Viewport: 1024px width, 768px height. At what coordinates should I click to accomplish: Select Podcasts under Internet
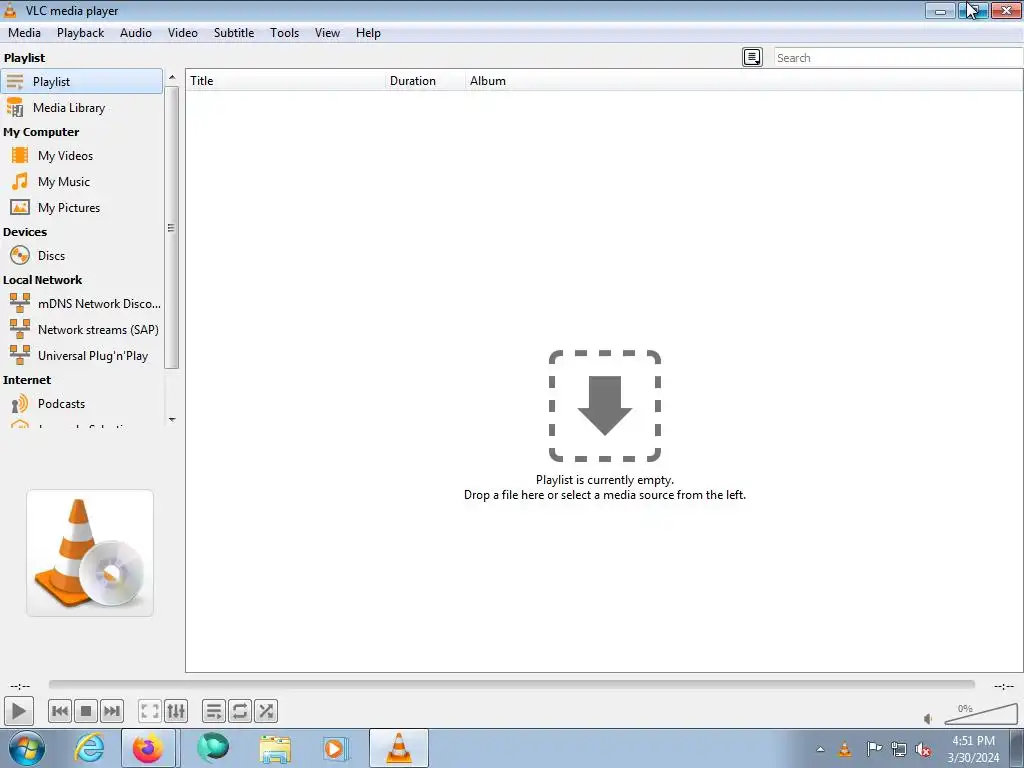click(82, 404)
